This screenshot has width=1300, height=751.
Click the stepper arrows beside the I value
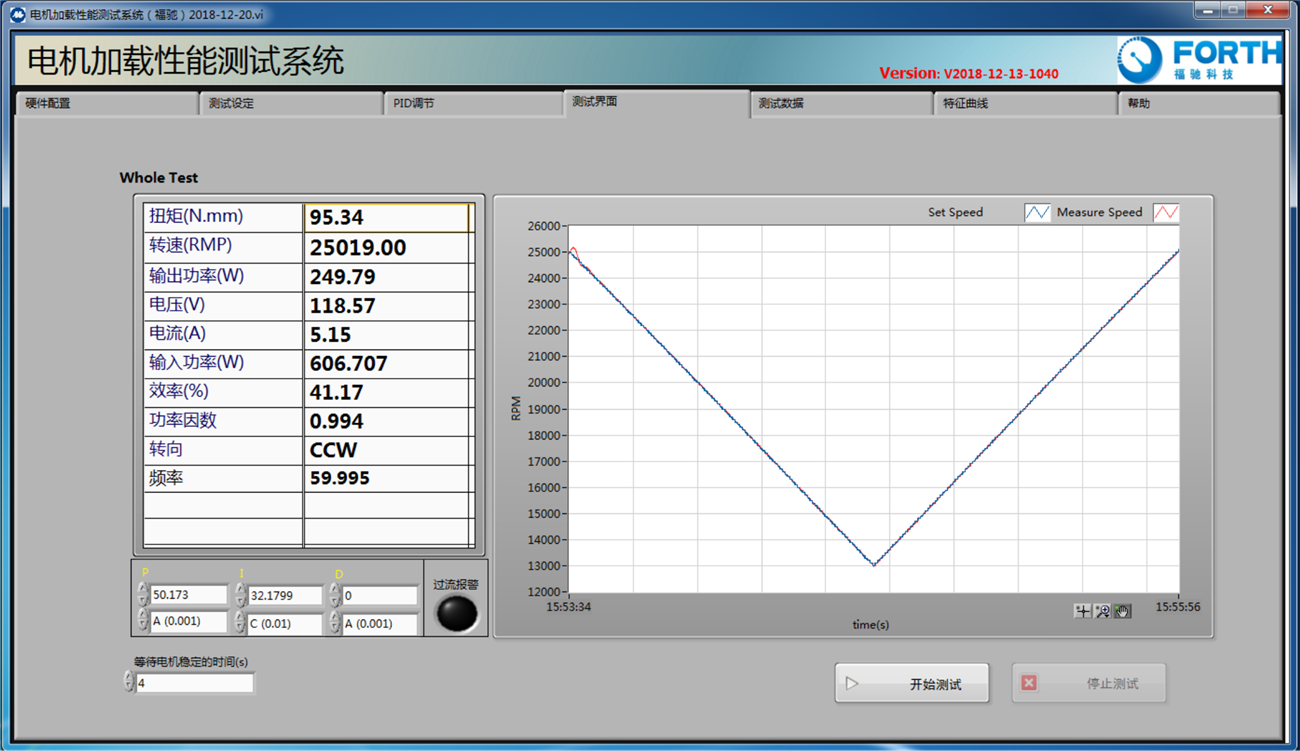pos(240,595)
